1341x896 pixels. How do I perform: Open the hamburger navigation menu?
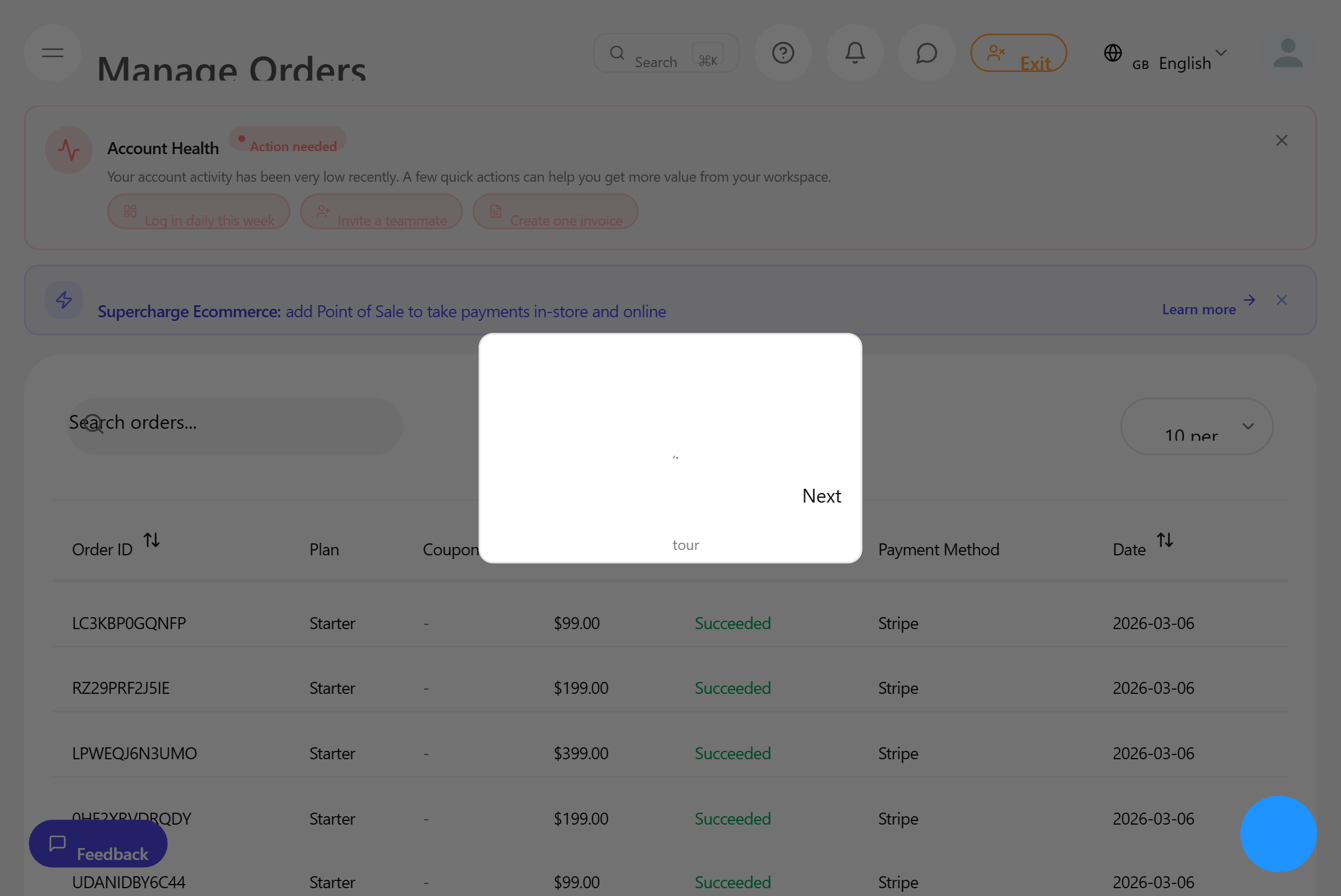pyautogui.click(x=52, y=53)
